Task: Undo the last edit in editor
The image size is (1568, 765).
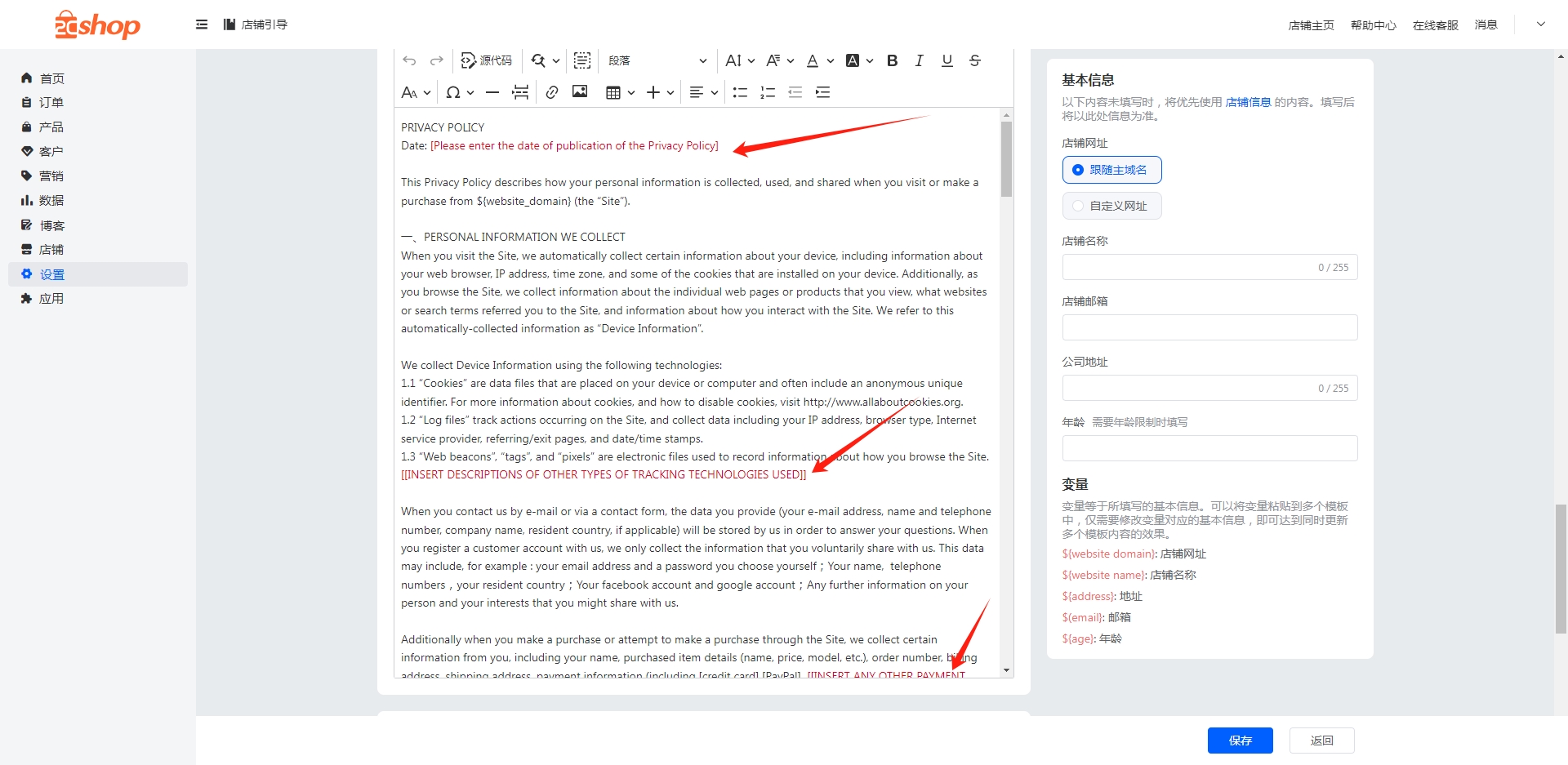Action: pyautogui.click(x=409, y=60)
